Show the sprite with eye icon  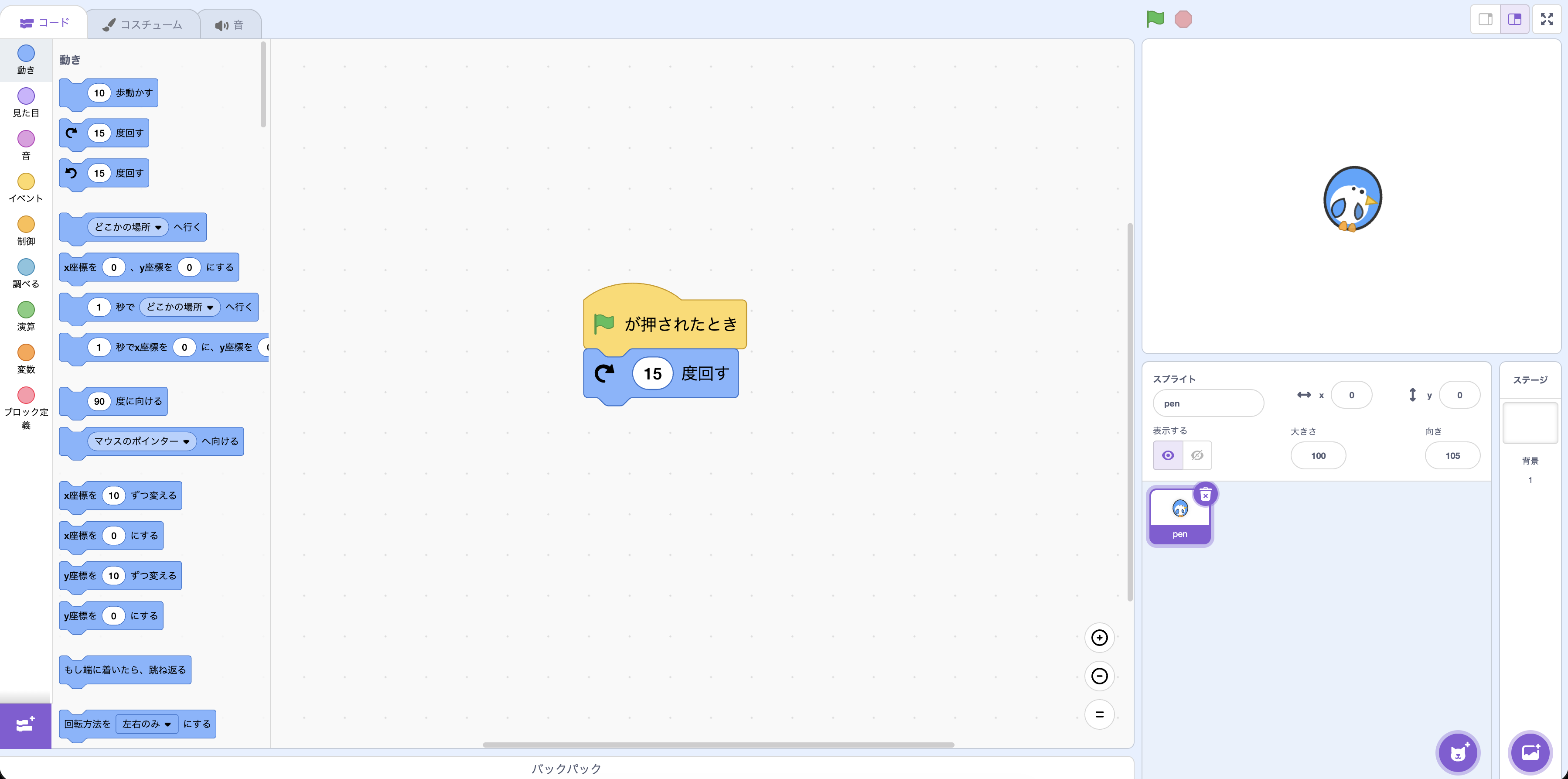[1168, 456]
